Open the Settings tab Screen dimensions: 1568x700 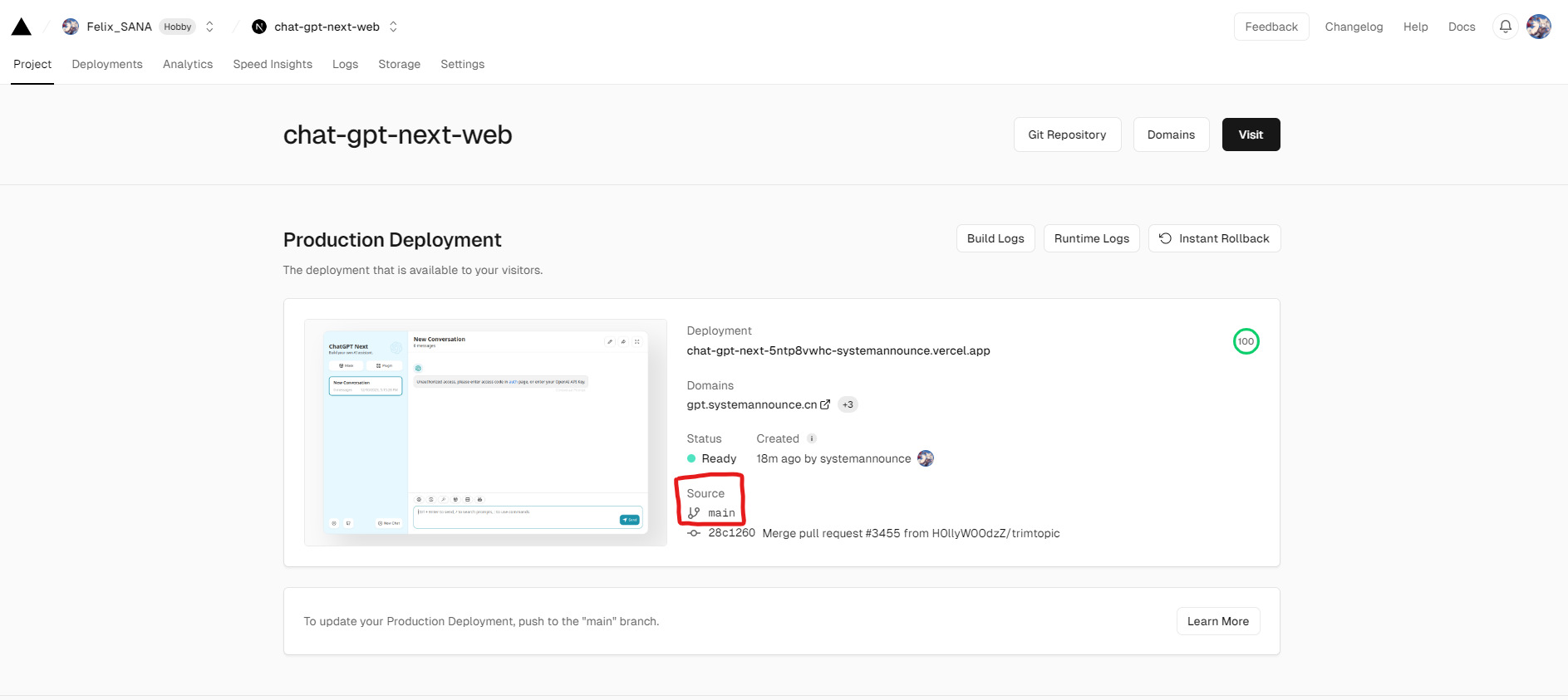click(x=462, y=64)
